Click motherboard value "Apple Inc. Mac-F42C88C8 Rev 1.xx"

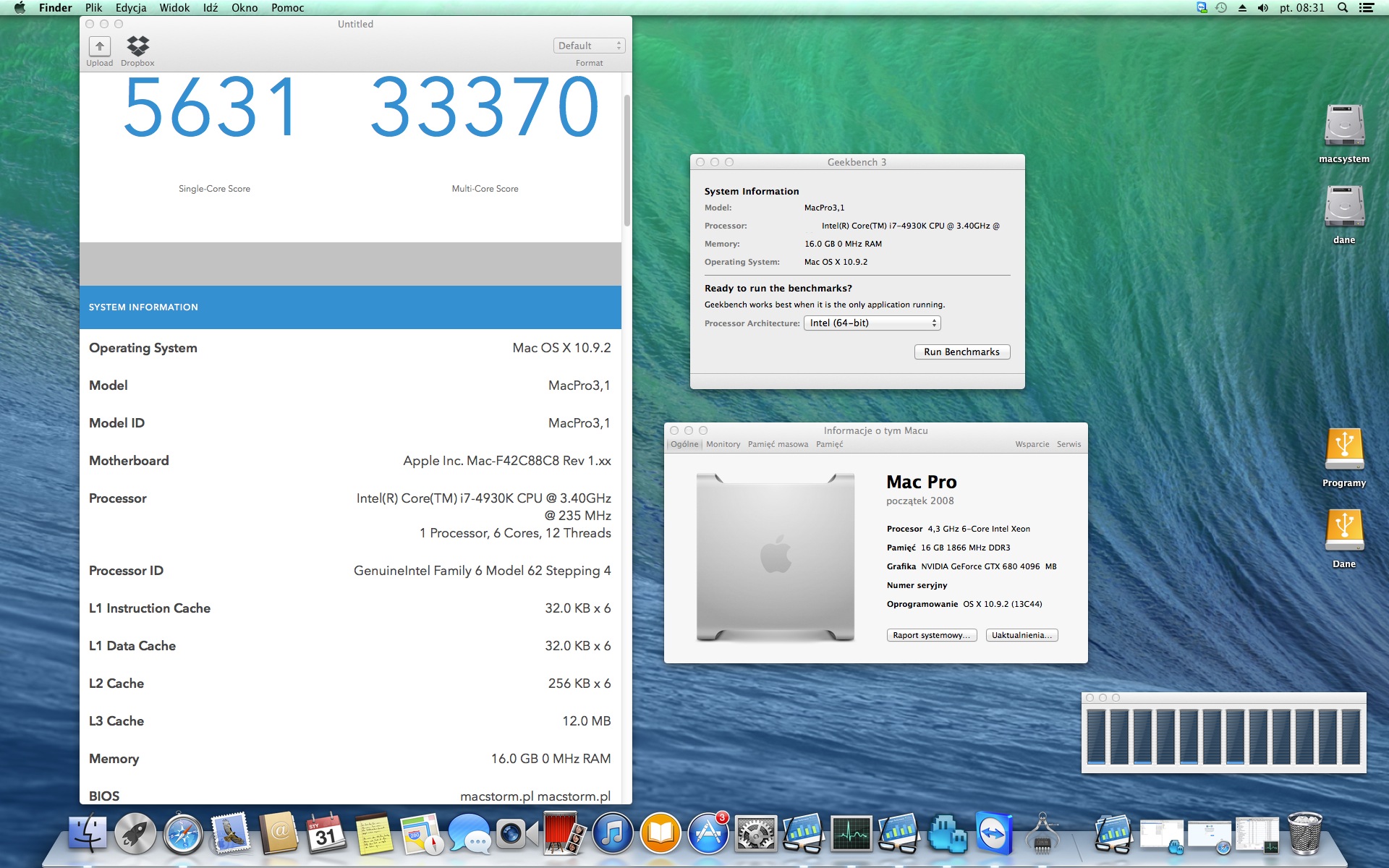507,461
